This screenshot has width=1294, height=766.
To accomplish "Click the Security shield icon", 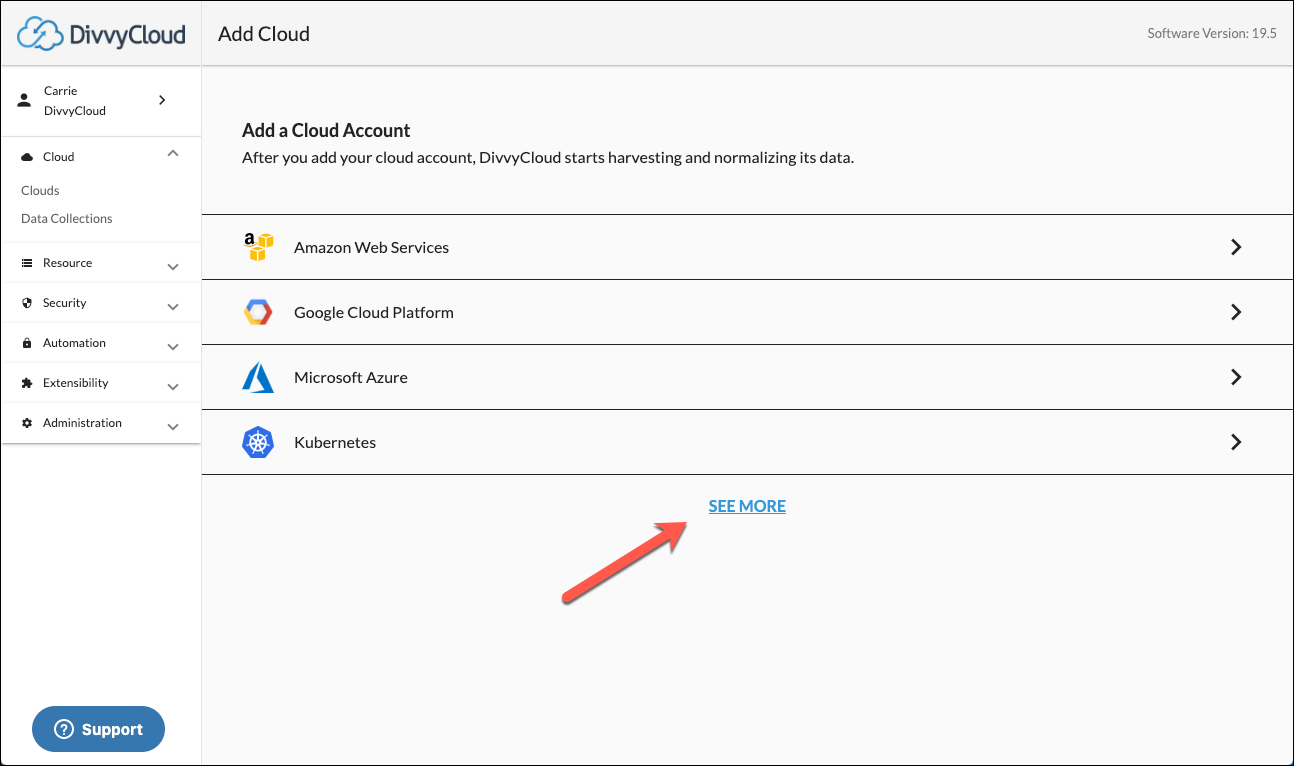I will coord(27,303).
